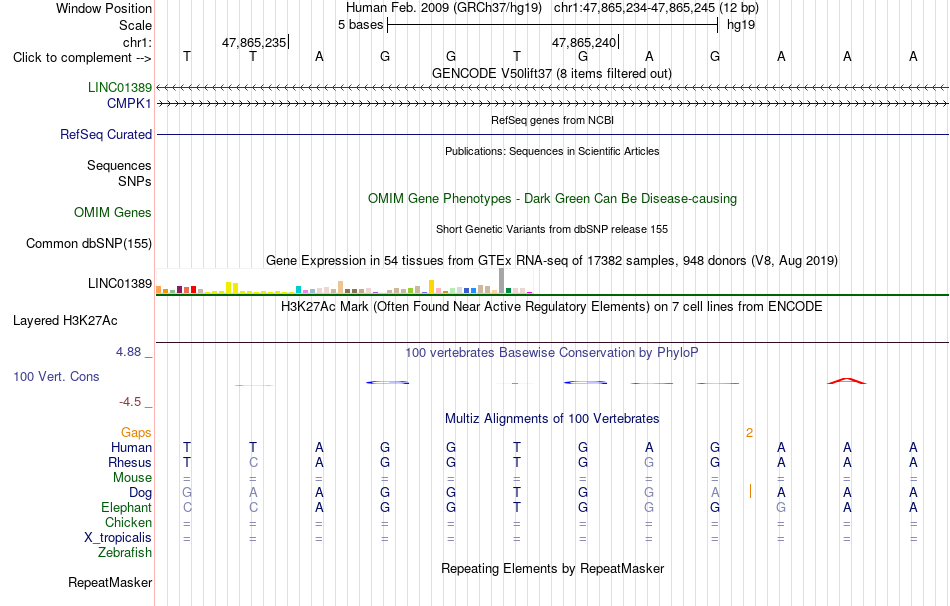Viewport: 950px width, 606px height.
Task: Click the tall gray GTEx expression bar
Action: (x=501, y=281)
